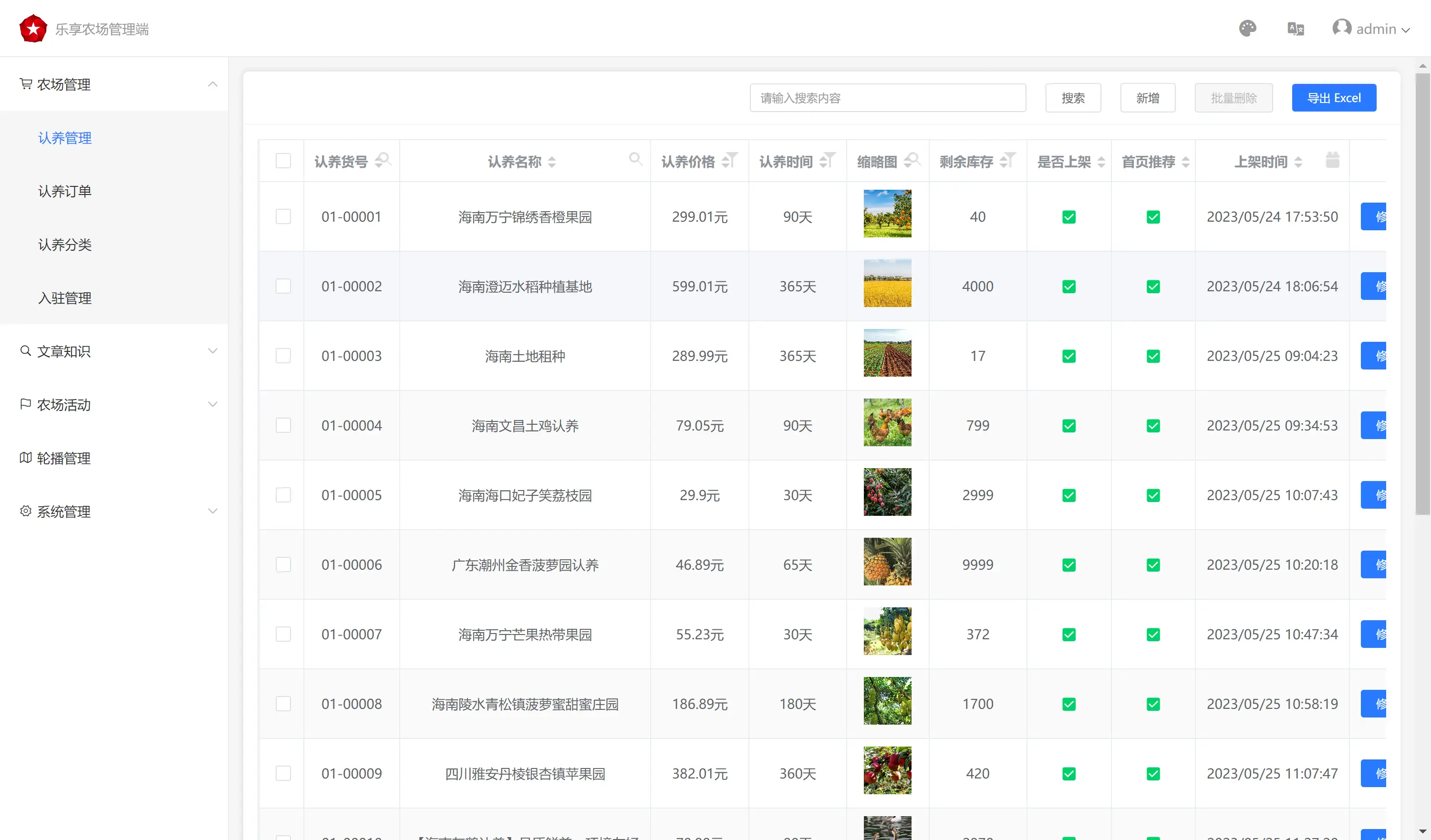Open the 认养分类 menu item
The width and height of the screenshot is (1431, 840).
tap(65, 245)
